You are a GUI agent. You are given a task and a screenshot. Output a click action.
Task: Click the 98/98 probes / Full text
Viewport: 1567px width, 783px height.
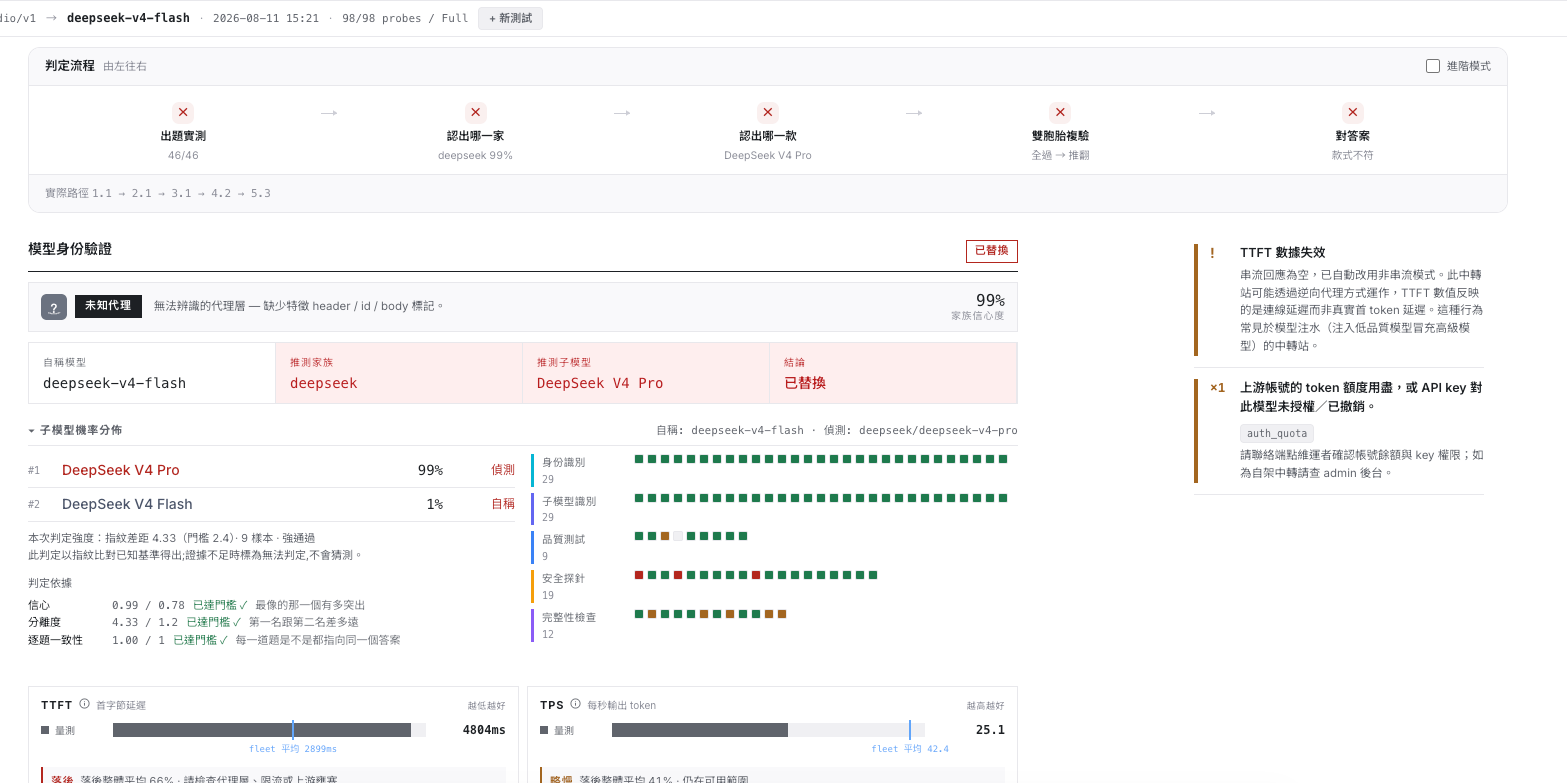pos(405,18)
